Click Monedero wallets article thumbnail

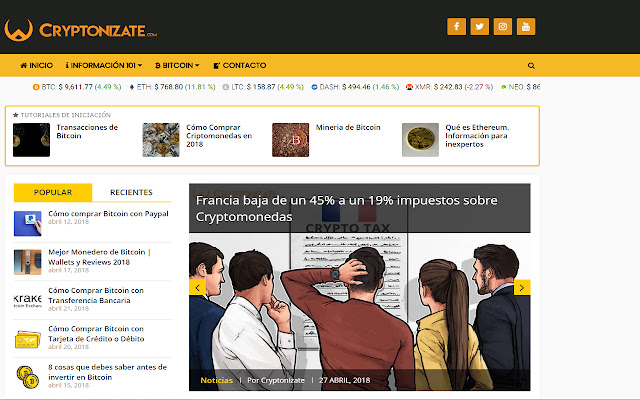28,262
